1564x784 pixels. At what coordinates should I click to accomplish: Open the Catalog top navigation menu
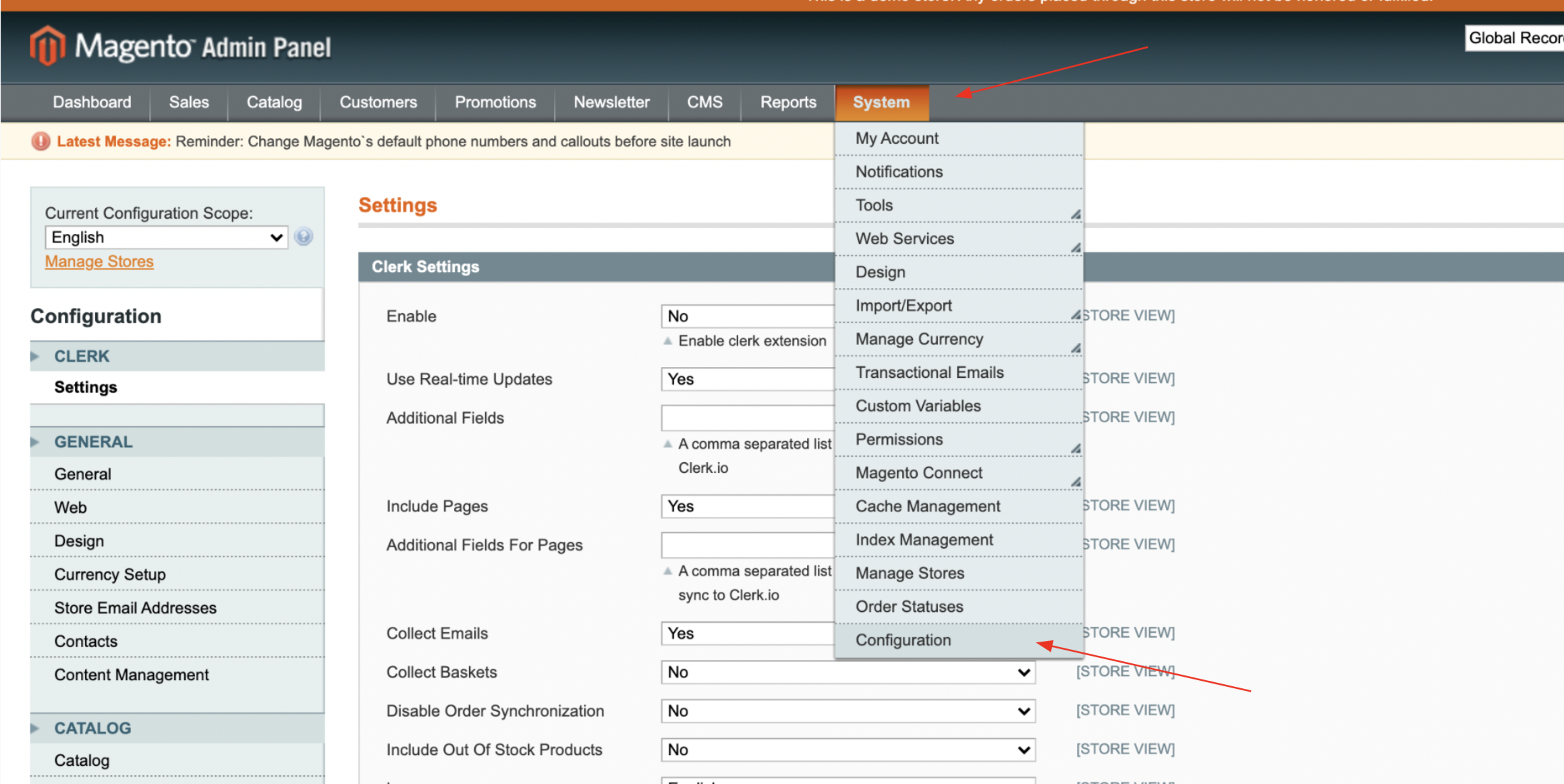[x=274, y=103]
